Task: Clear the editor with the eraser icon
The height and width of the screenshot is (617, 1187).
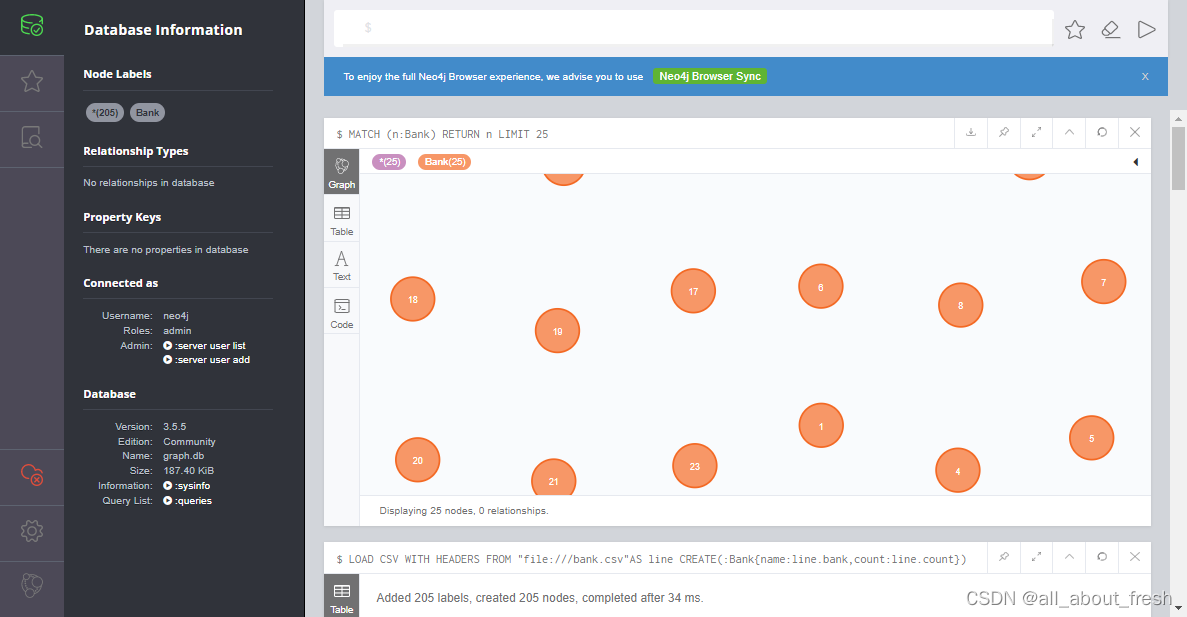Action: [1111, 30]
